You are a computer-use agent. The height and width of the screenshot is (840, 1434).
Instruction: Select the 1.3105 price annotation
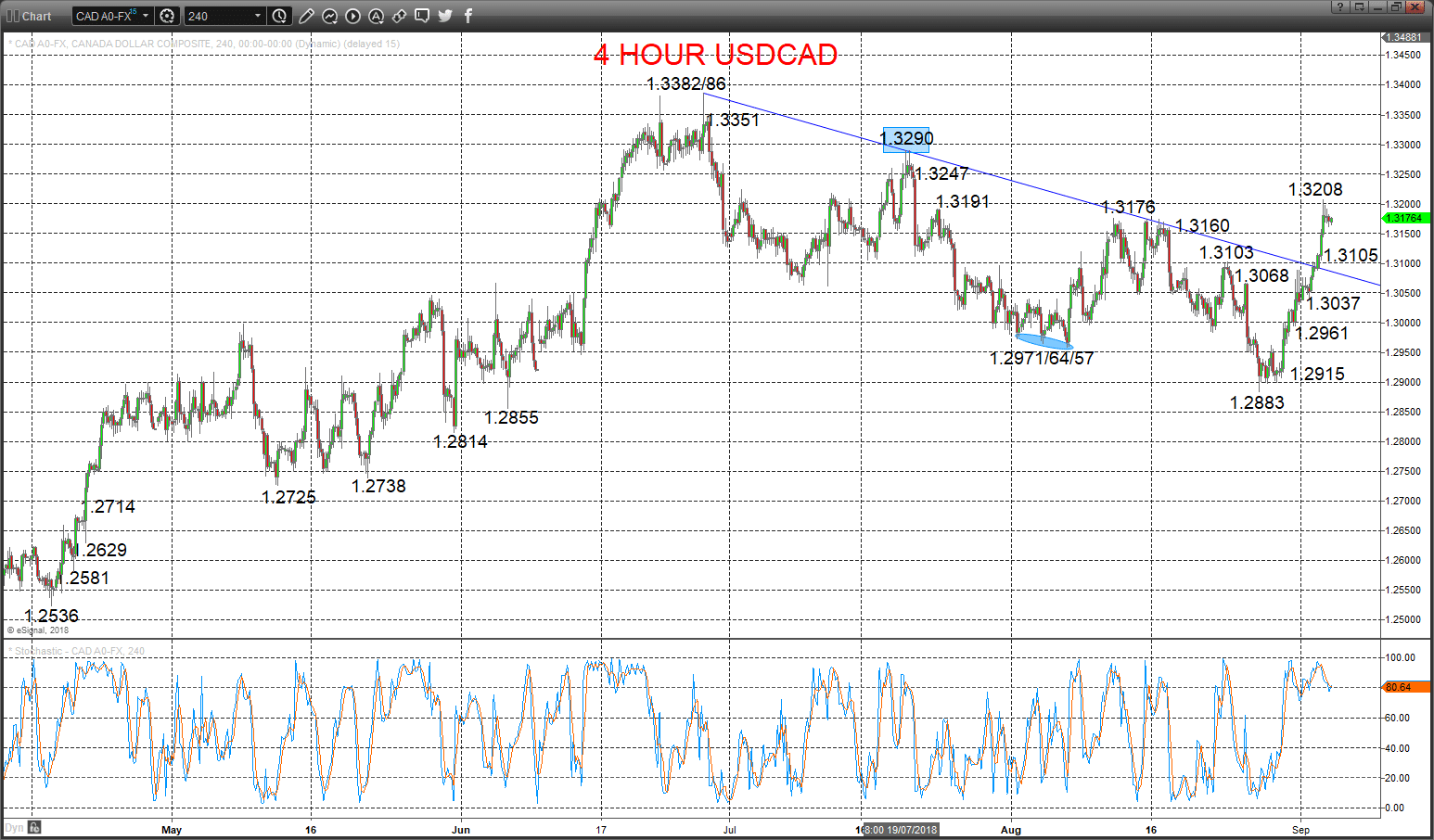coord(1351,255)
